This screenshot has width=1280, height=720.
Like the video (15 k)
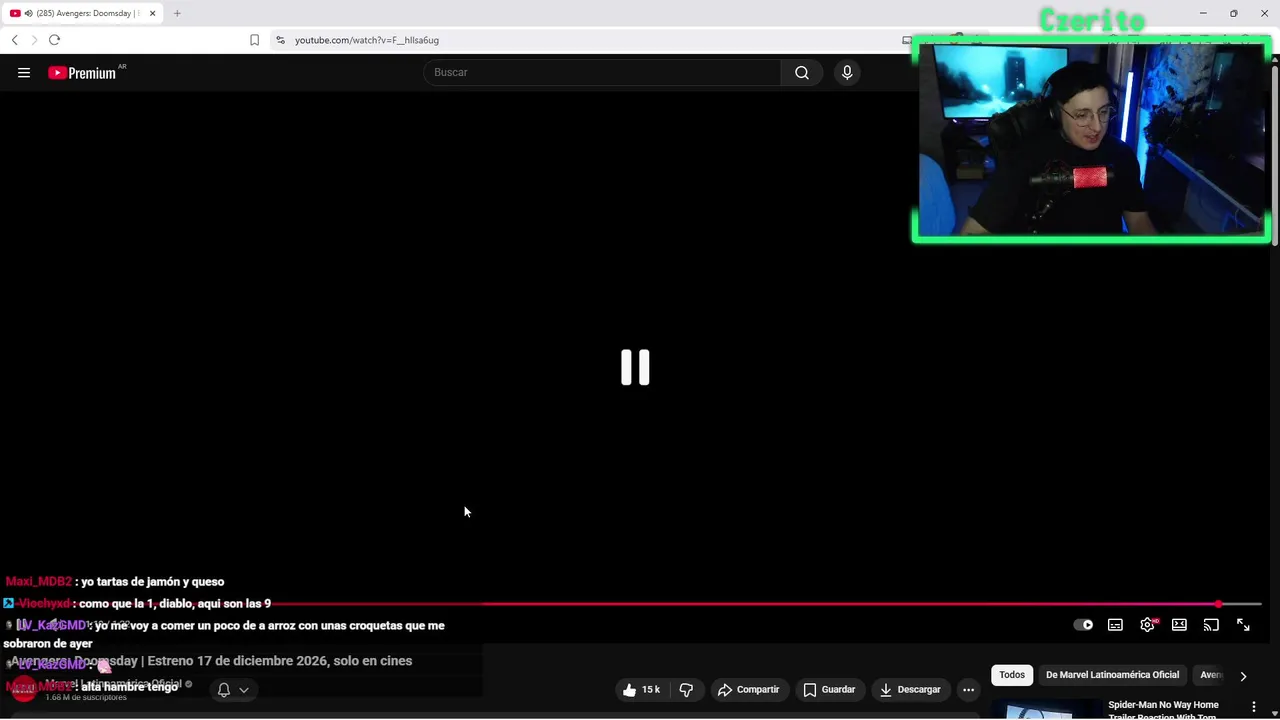pyautogui.click(x=641, y=690)
